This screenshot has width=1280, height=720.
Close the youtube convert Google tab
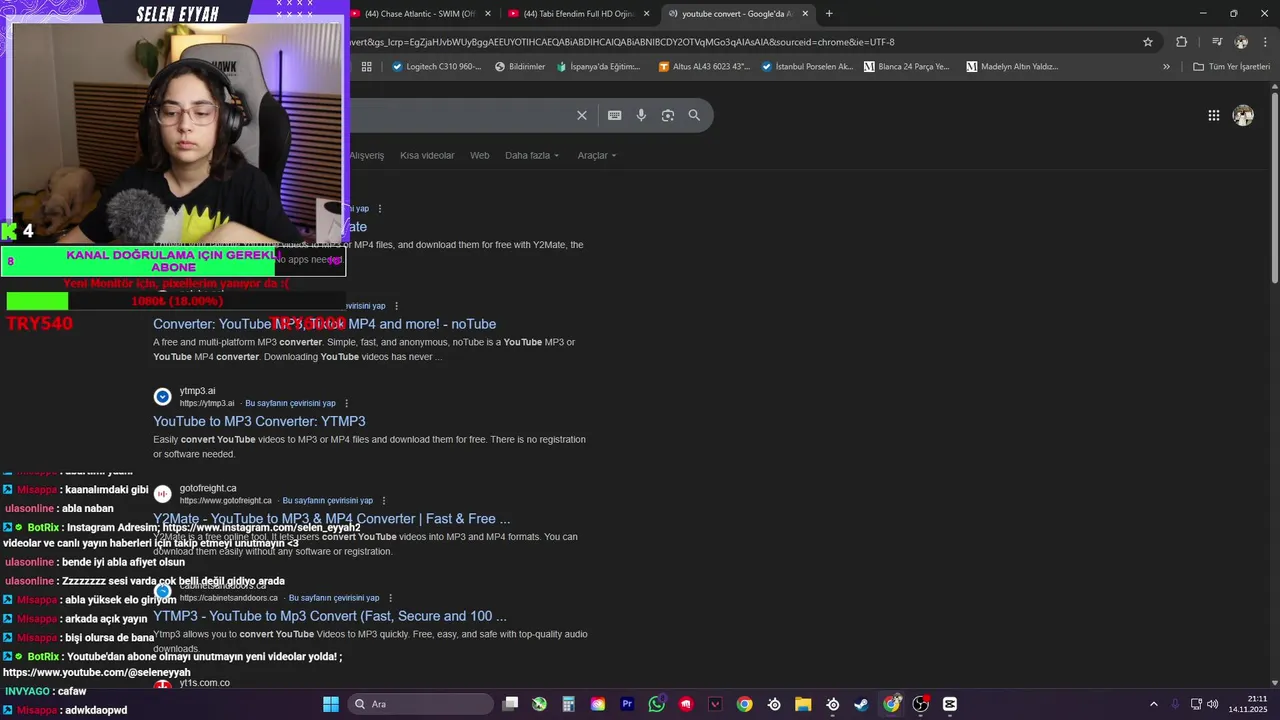point(805,14)
